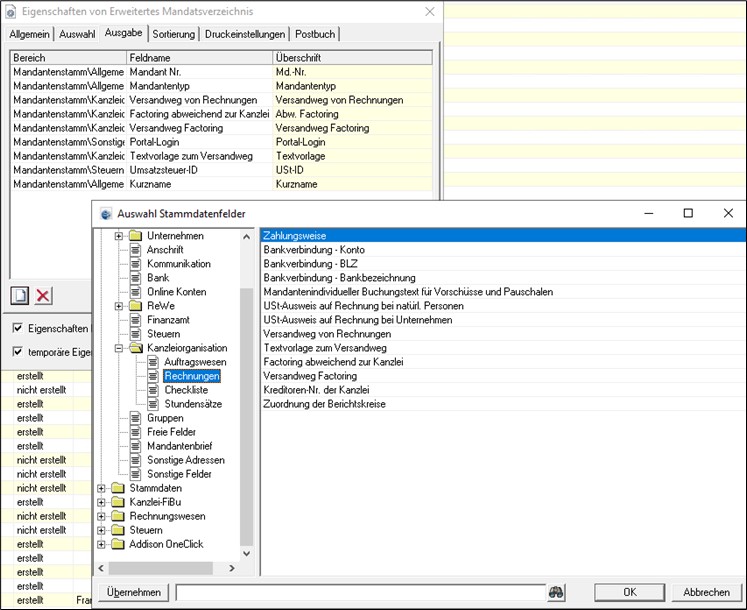The width and height of the screenshot is (747, 610).
Task: Click the Sonstige Adressen document icon
Action: (135, 460)
